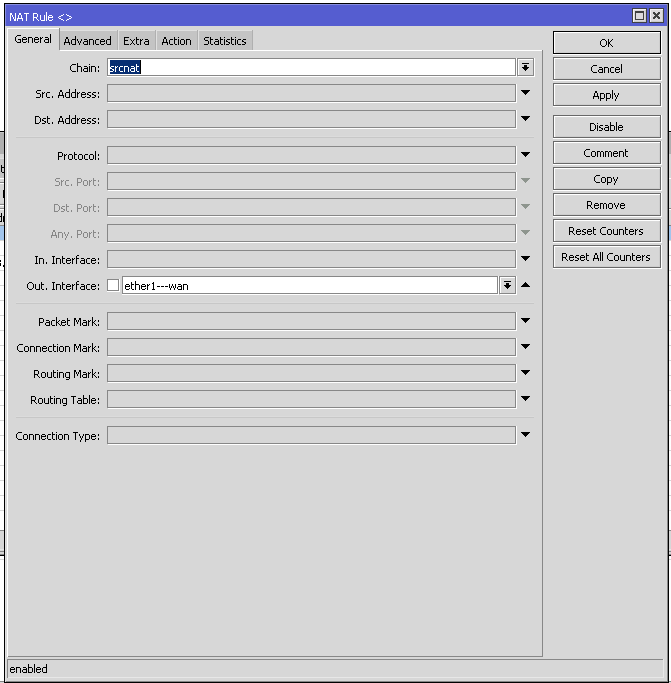Expand the Connection Mark field
Viewport: 671px width, 683px height.
click(x=525, y=348)
